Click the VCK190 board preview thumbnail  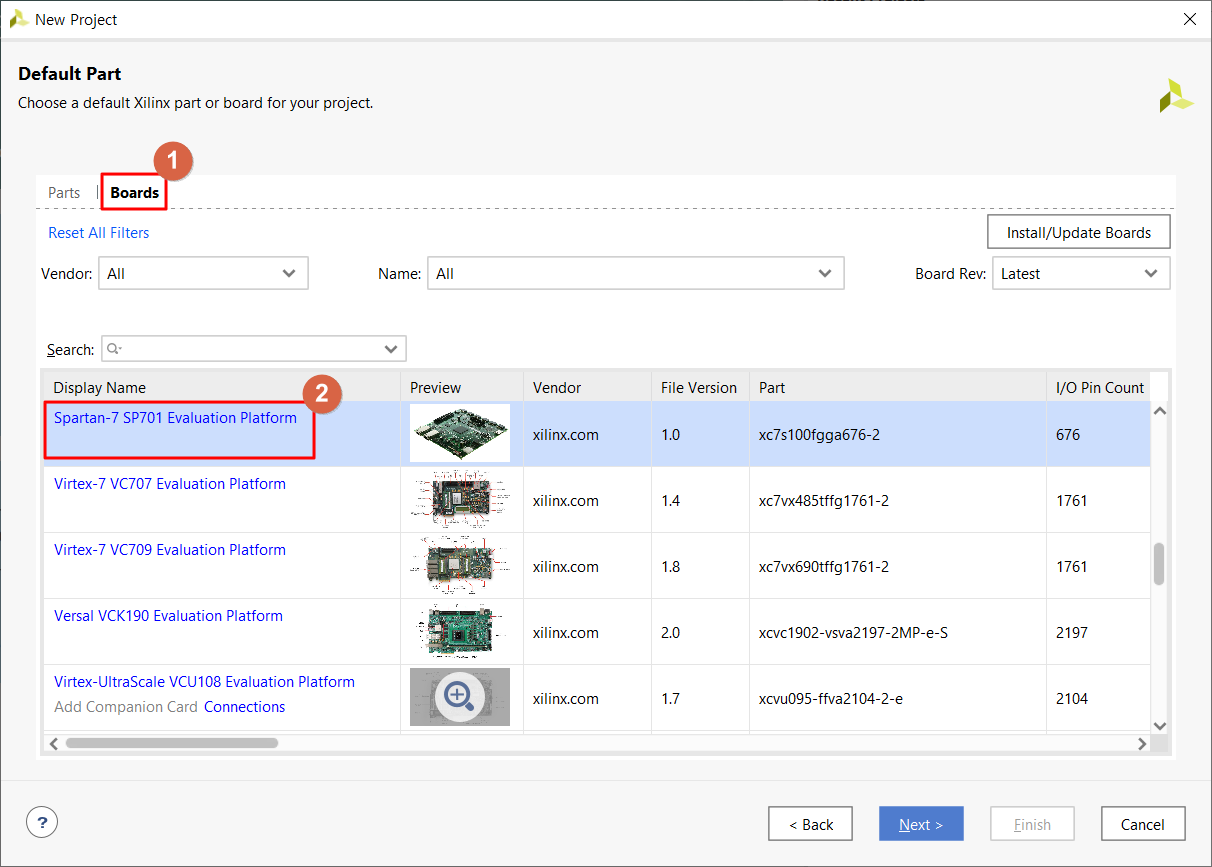(460, 631)
